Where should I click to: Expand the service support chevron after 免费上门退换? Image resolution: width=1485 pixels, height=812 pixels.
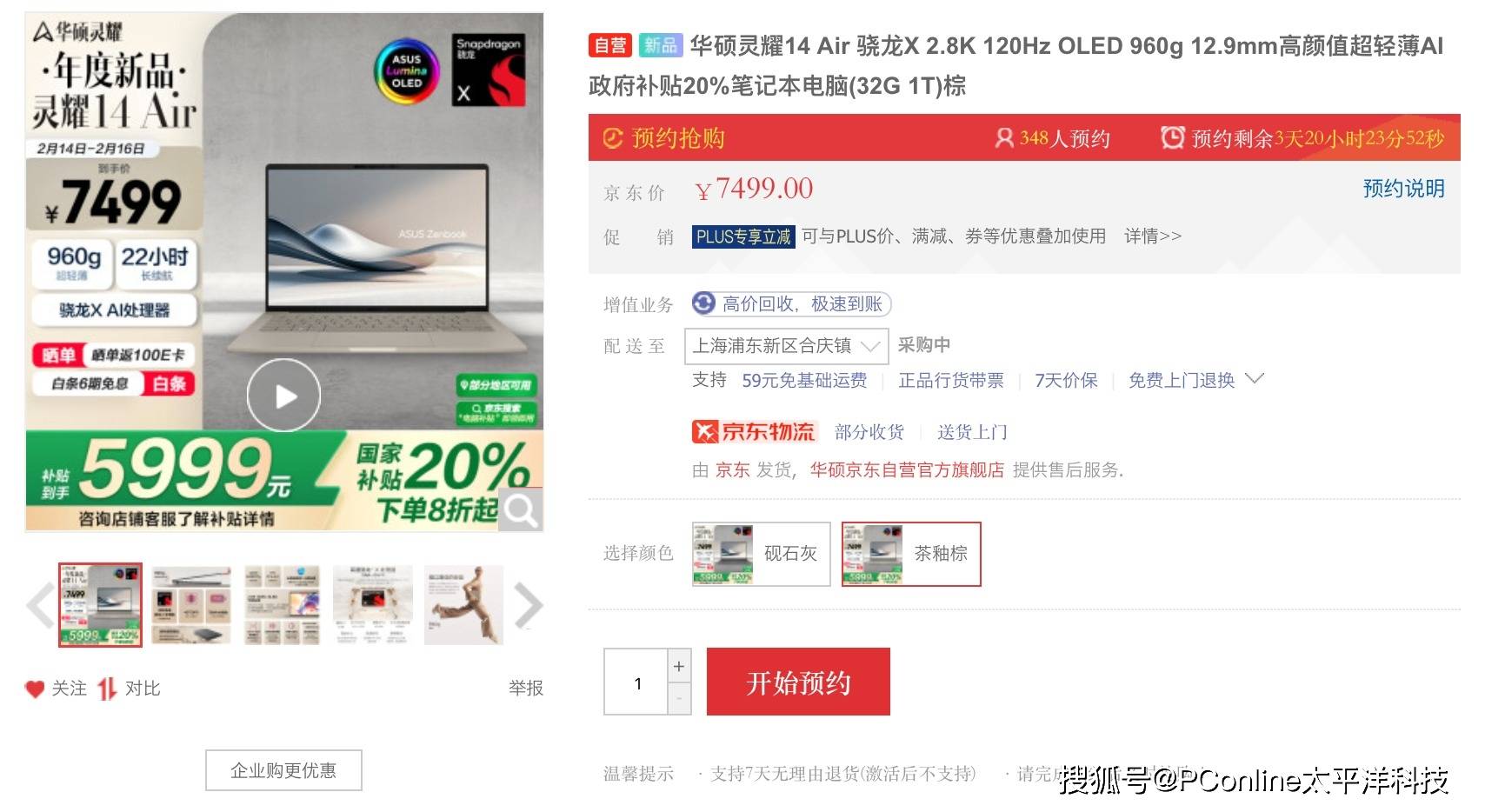click(1255, 379)
